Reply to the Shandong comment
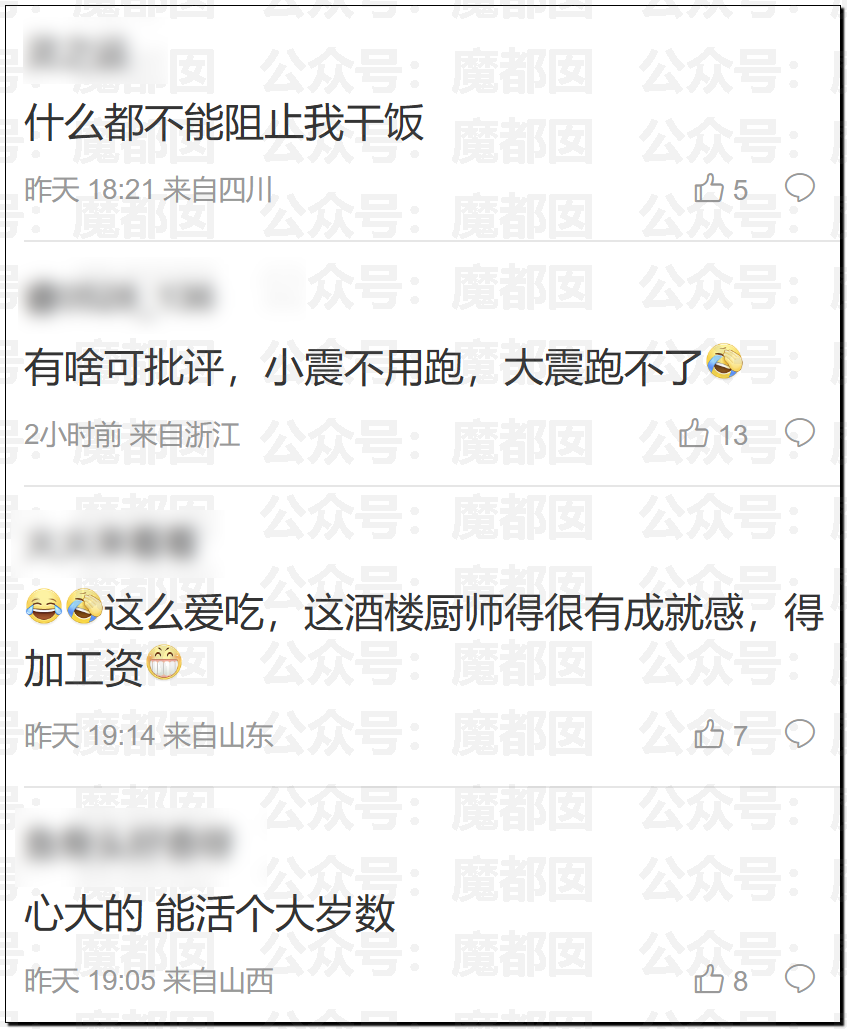The width and height of the screenshot is (847, 1029). [800, 734]
